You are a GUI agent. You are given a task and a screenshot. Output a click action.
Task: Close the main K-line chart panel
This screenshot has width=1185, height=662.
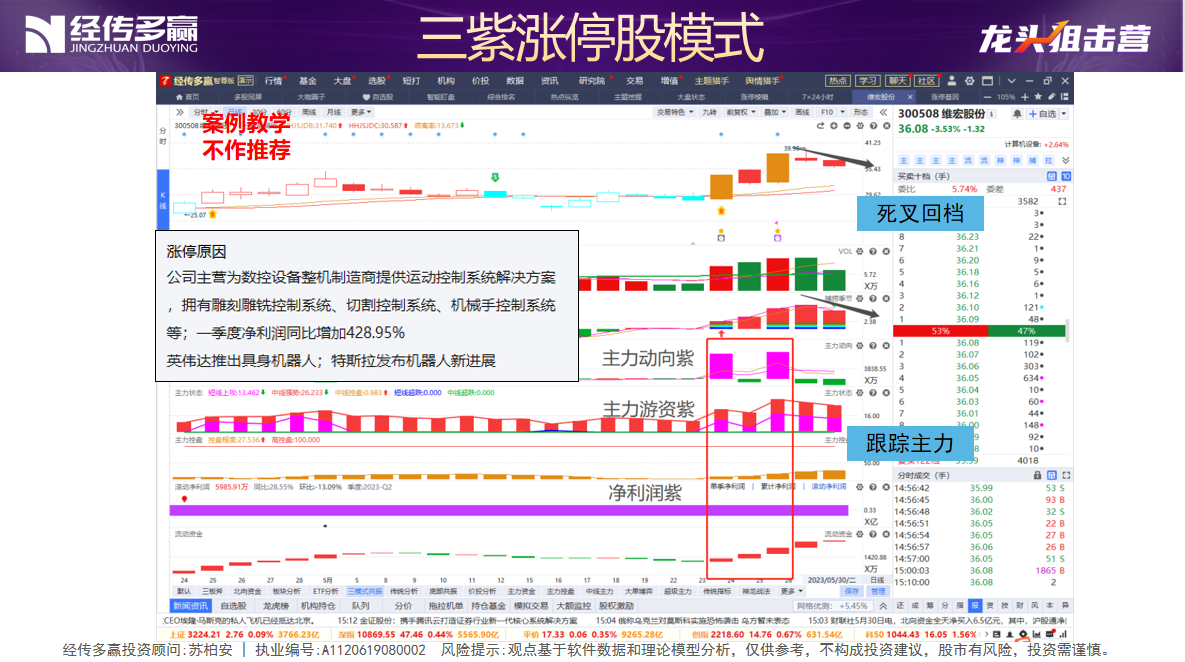pyautogui.click(x=886, y=126)
